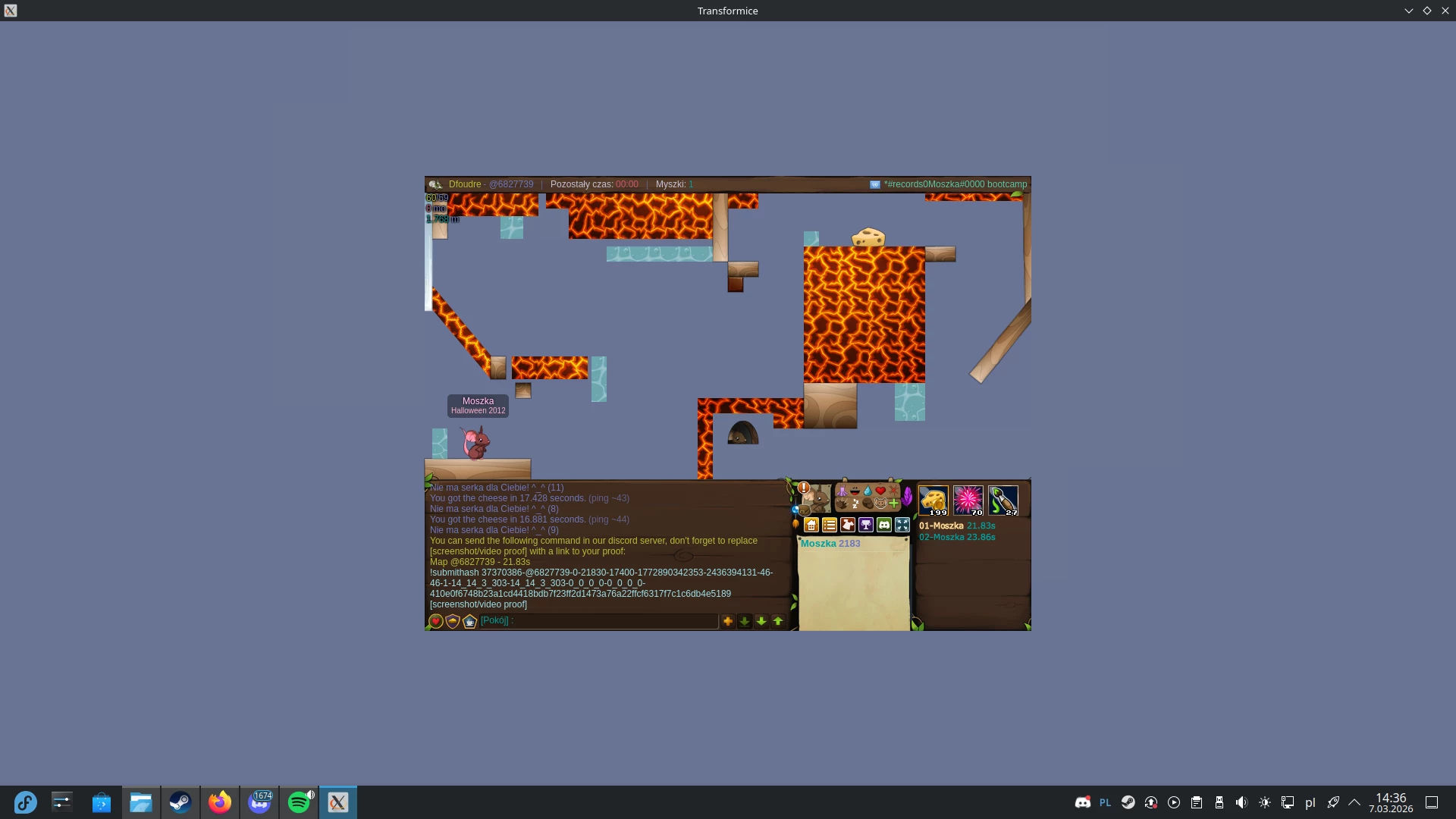1456x819 pixels.
Task: Click the submithash command text in chat
Action: 601,583
